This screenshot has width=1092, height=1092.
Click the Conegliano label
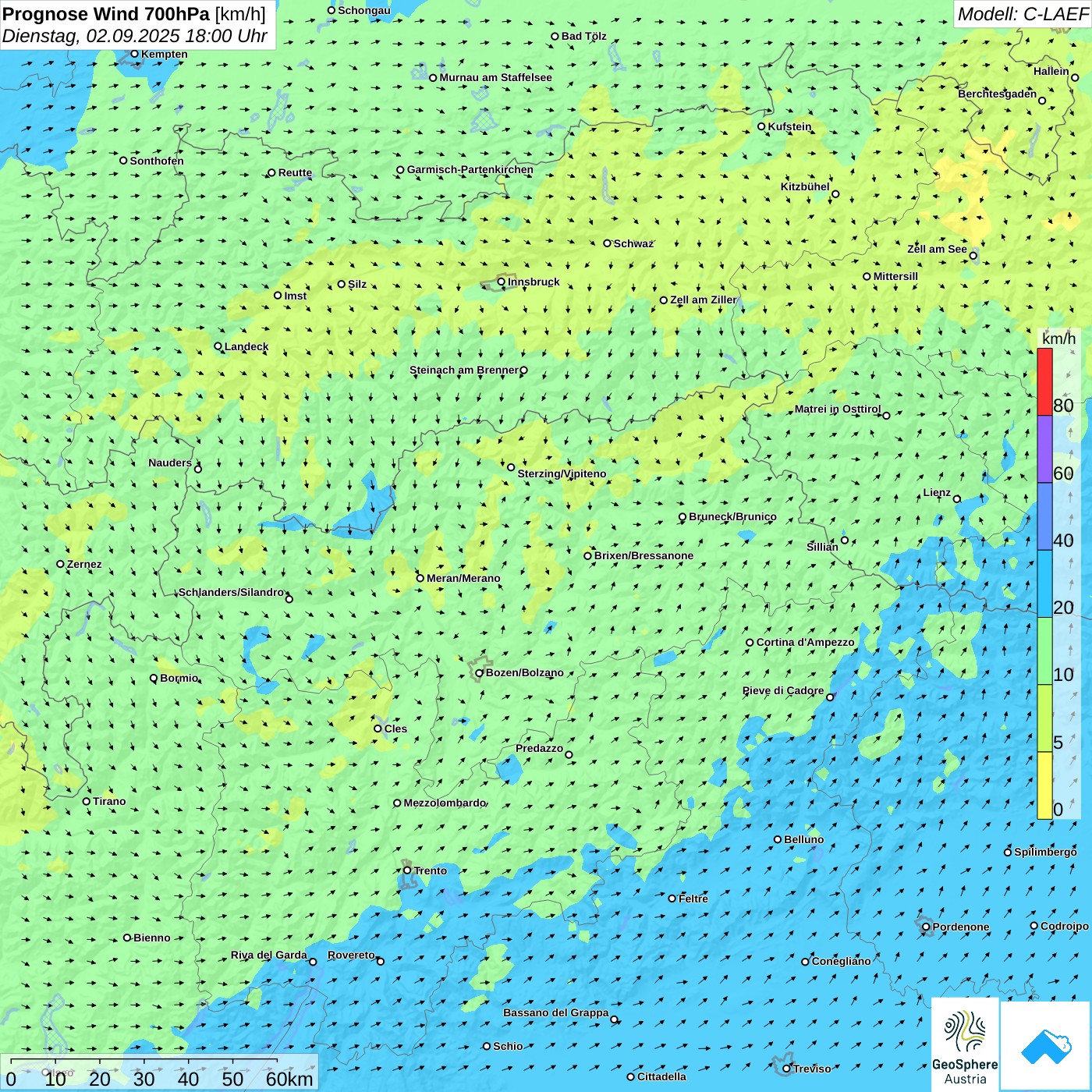coord(841,961)
